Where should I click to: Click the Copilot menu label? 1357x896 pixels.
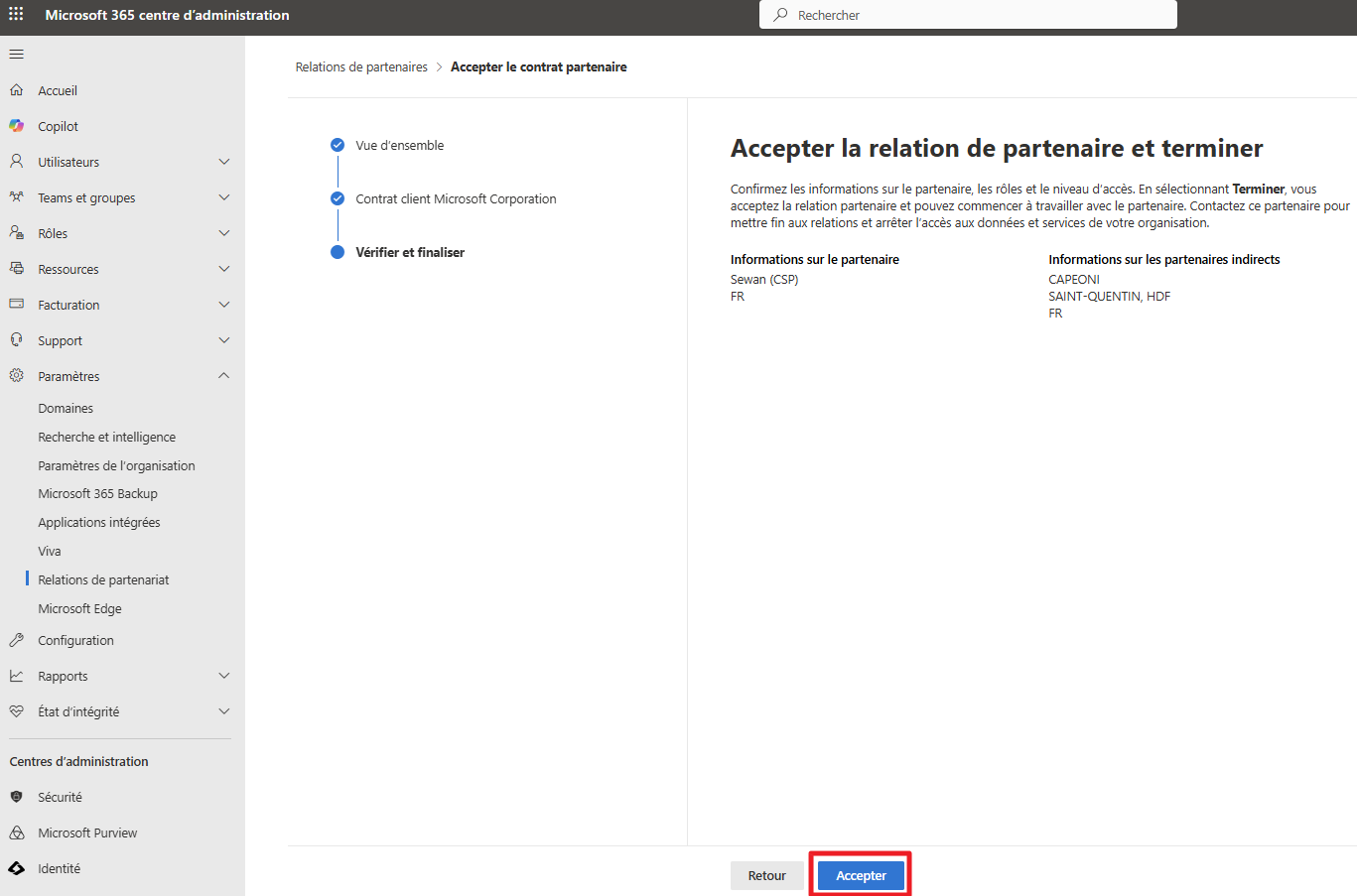(x=58, y=126)
